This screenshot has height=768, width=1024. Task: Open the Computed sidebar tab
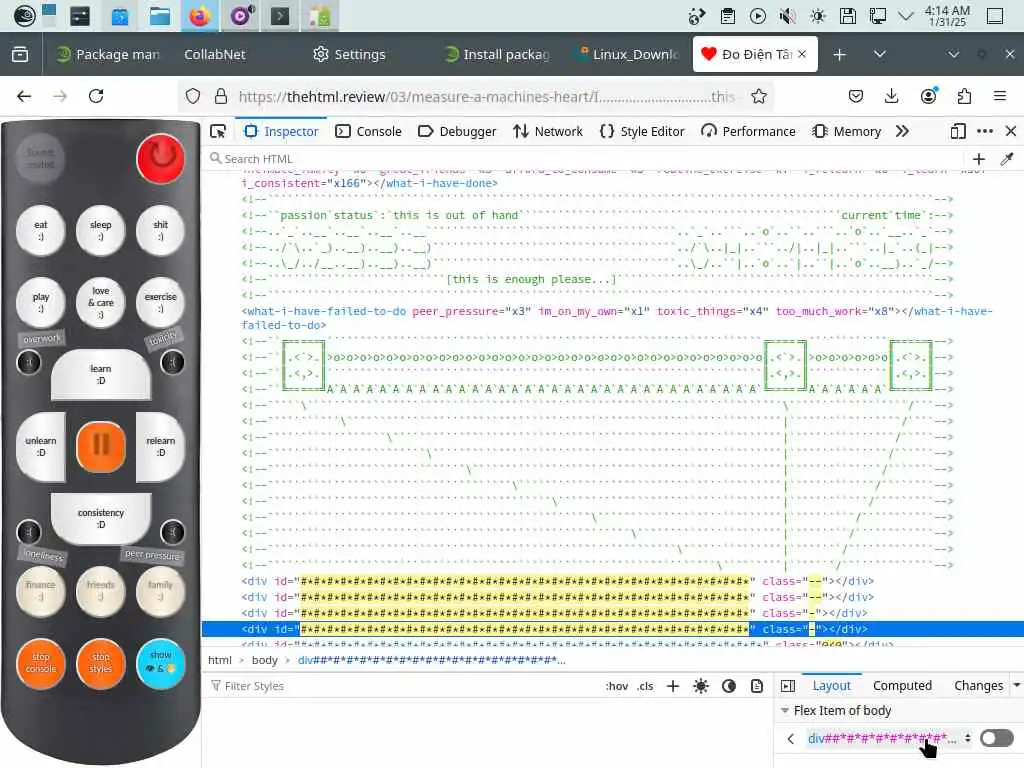(903, 686)
